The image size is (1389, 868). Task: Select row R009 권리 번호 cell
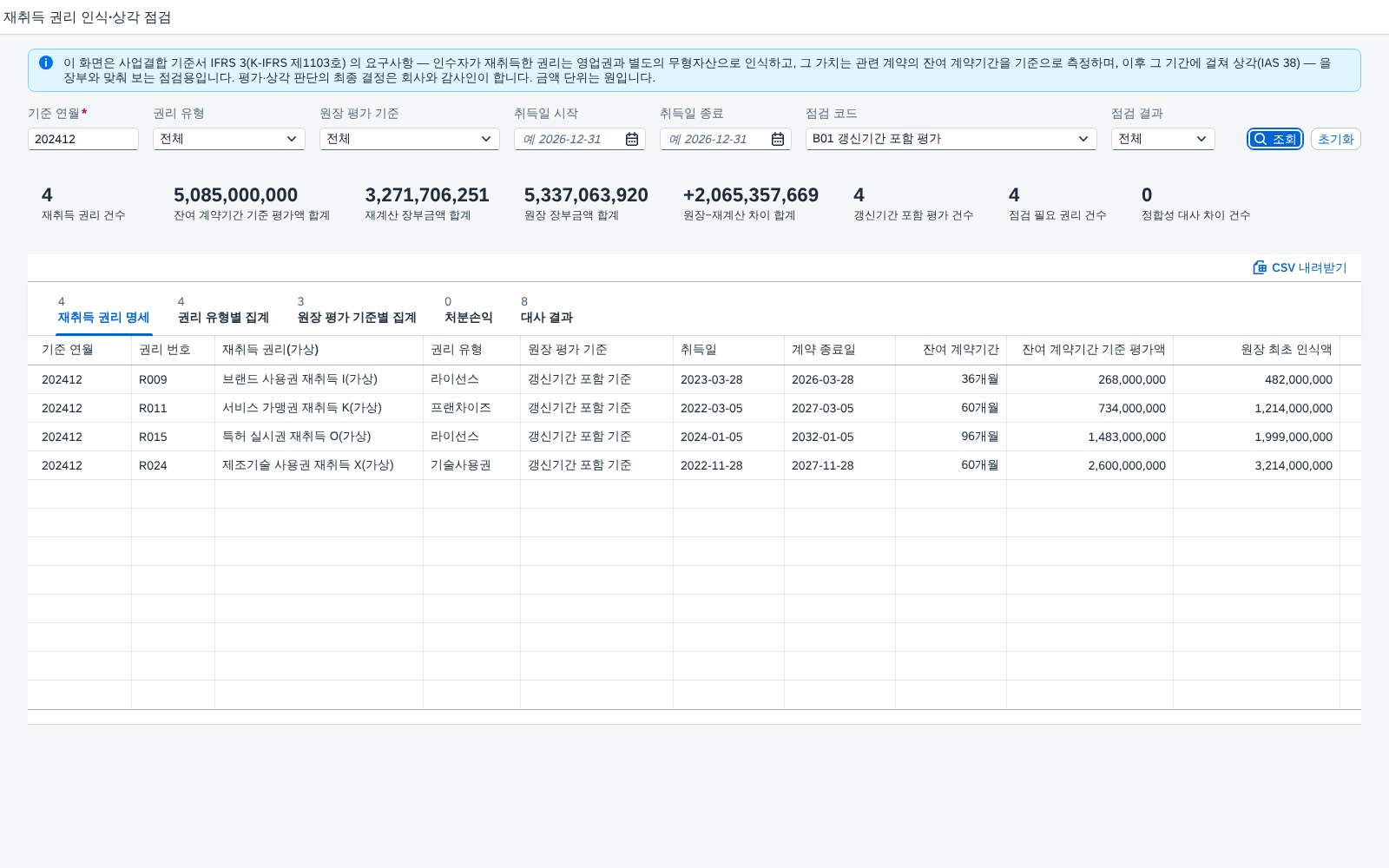(x=174, y=379)
